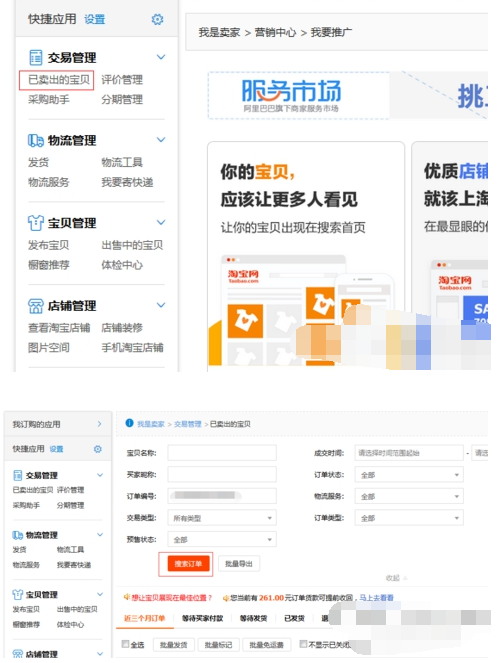Expand the 我订购的应用 chevron
The width and height of the screenshot is (500, 663).
(x=99, y=424)
